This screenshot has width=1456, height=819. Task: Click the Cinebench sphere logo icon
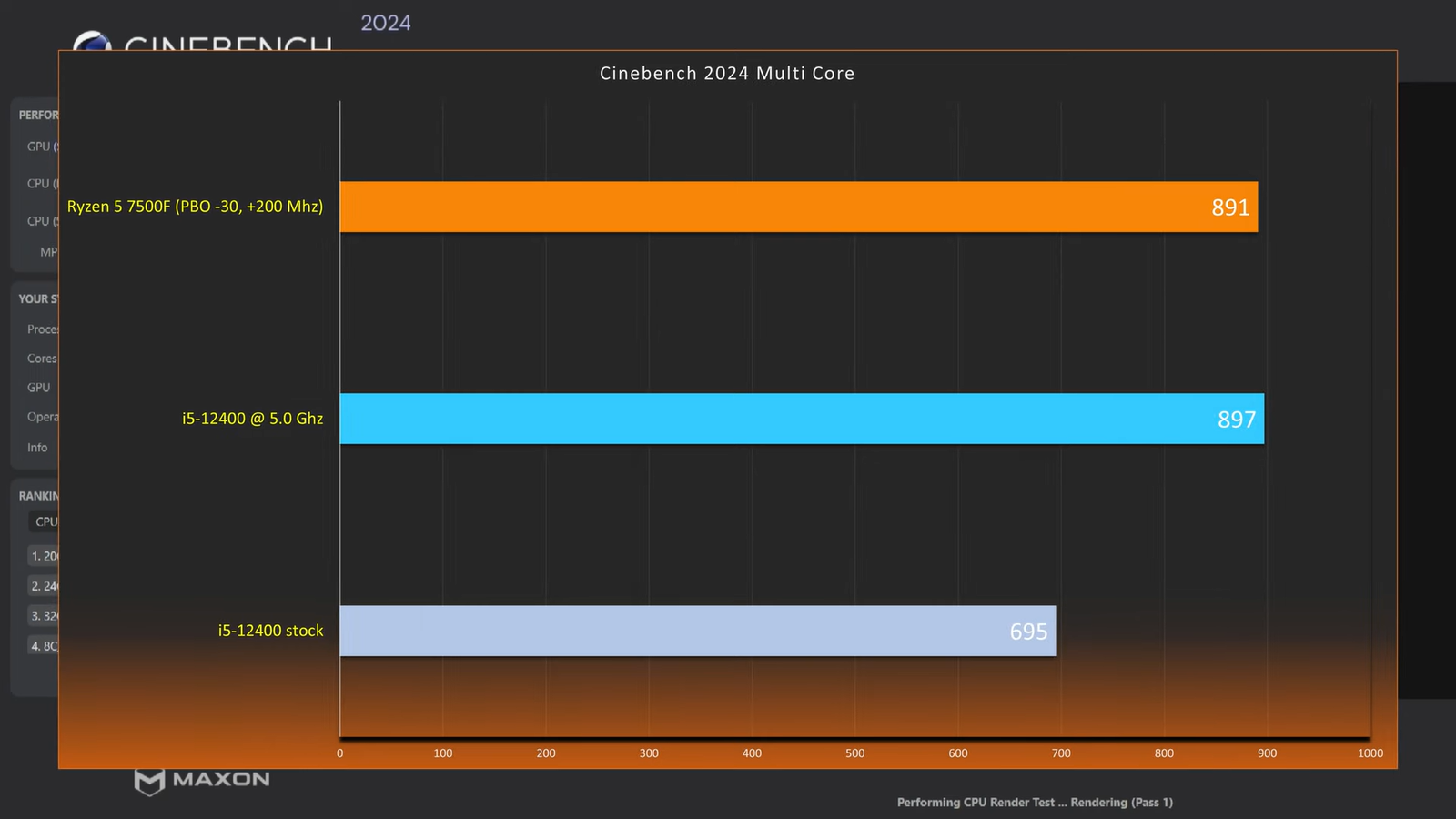coord(91,41)
